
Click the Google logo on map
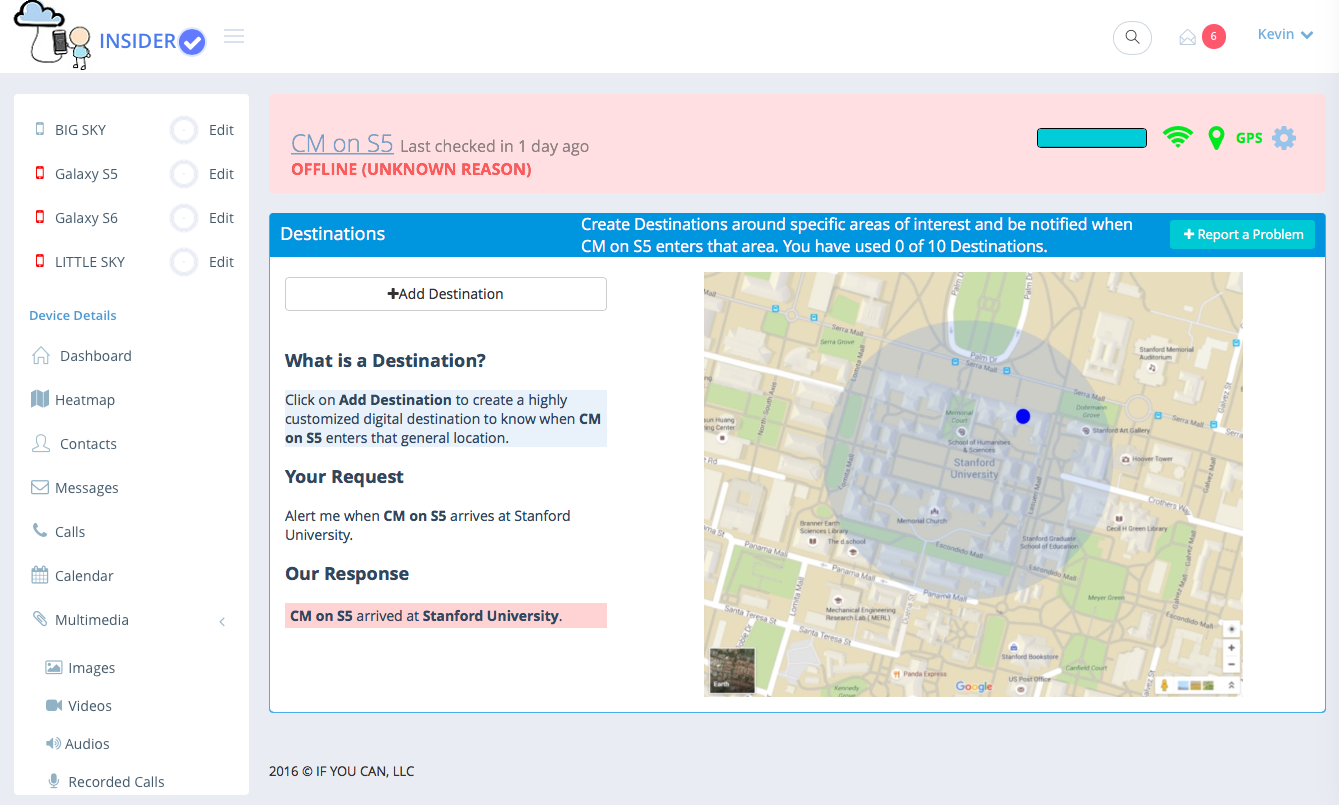pyautogui.click(x=974, y=686)
